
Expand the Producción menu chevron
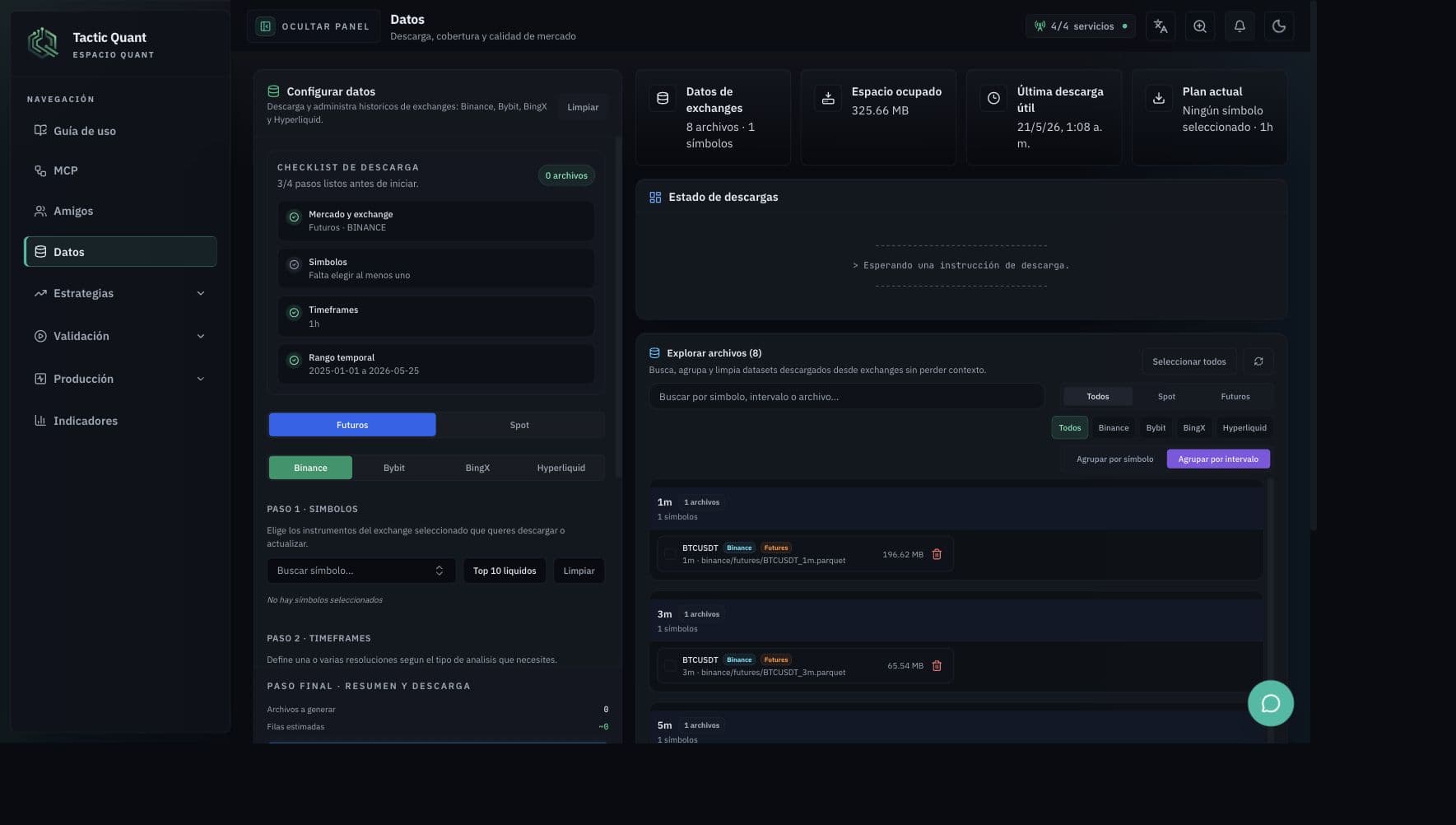click(201, 379)
